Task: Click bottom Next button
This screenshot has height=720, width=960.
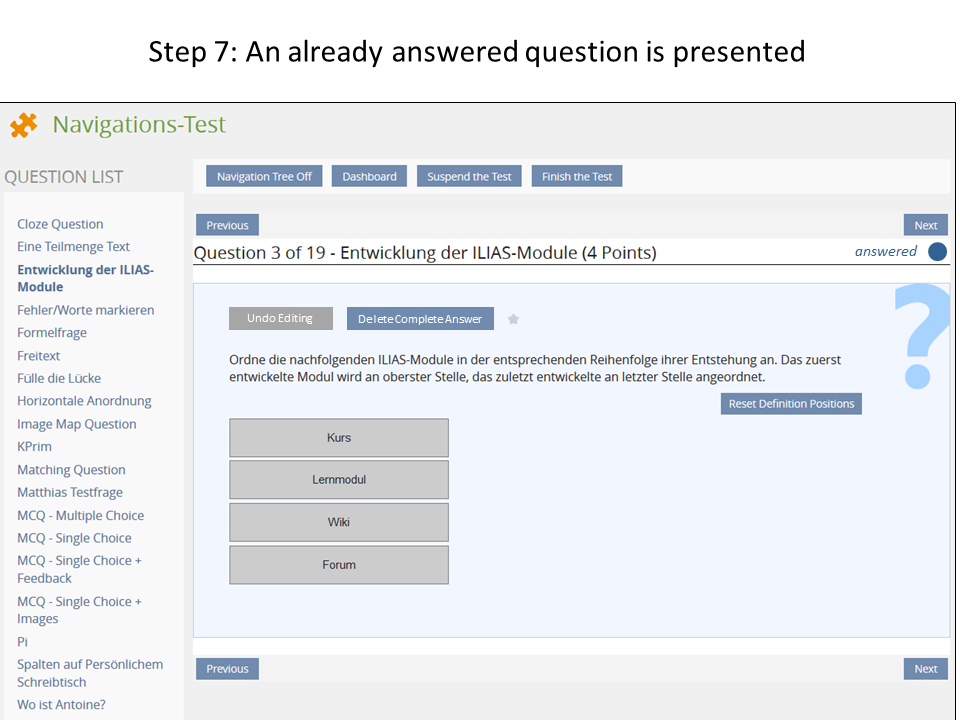Action: [925, 669]
